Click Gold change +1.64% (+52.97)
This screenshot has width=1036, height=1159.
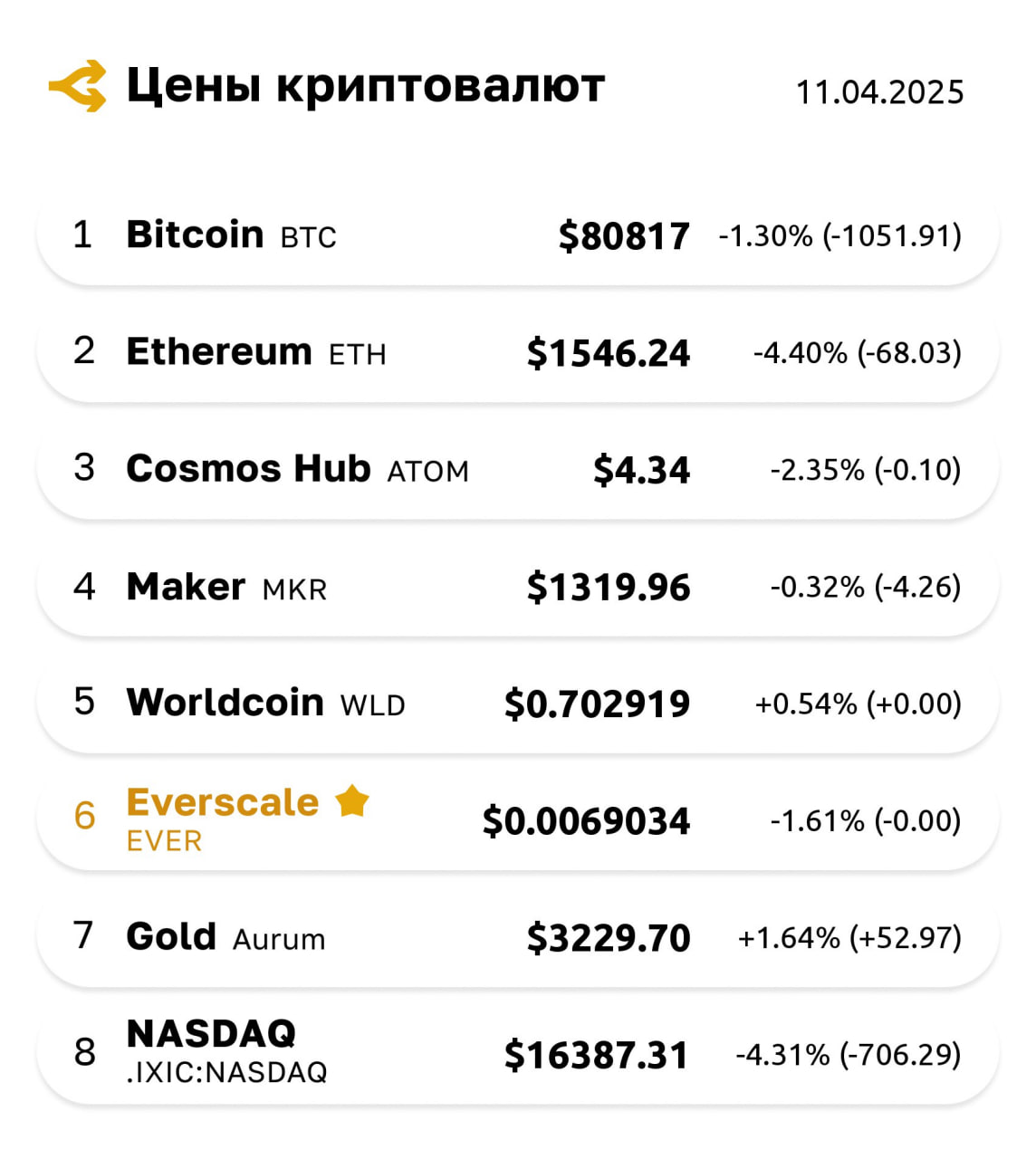tap(849, 937)
